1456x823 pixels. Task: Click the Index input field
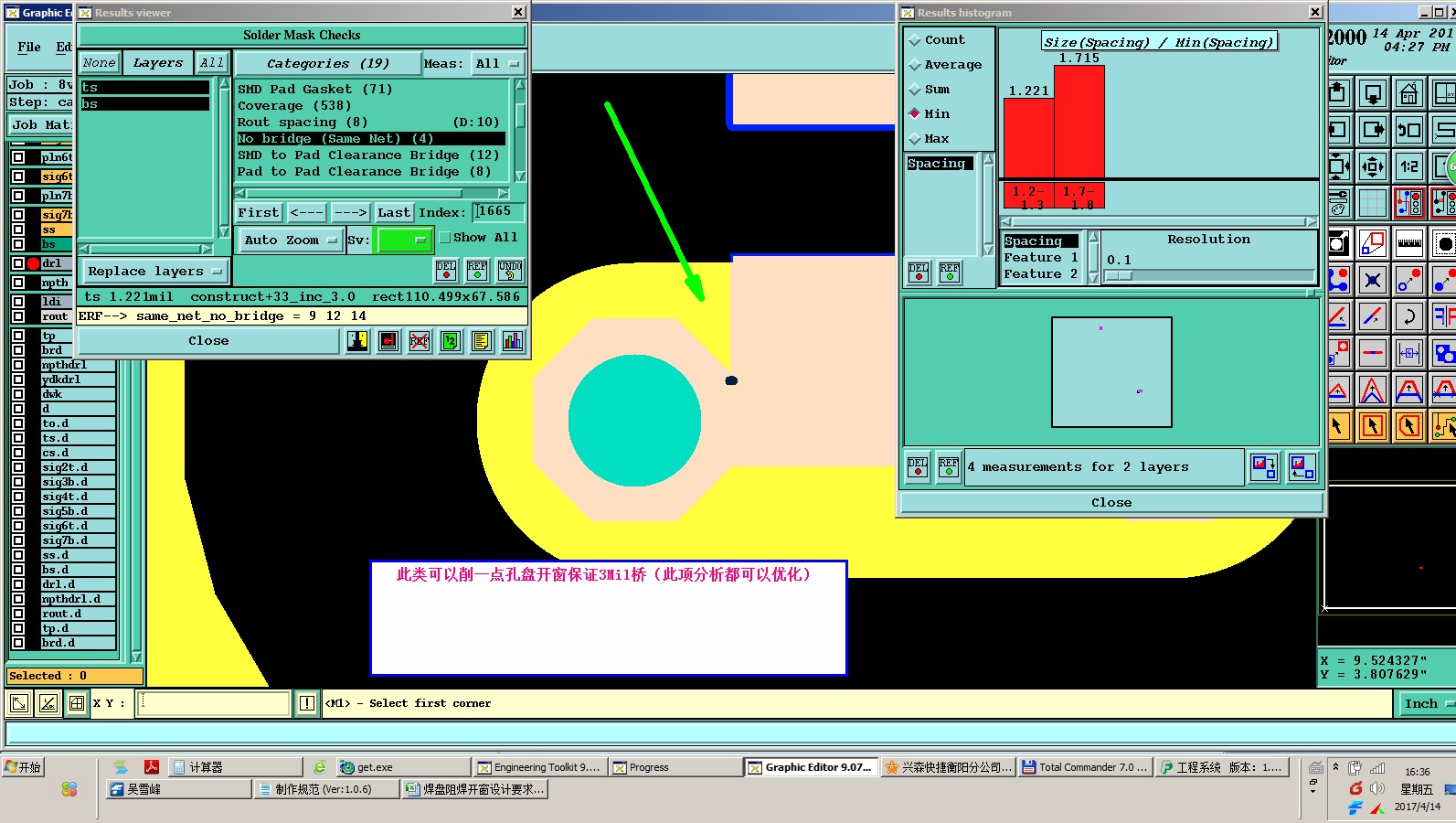click(x=498, y=212)
